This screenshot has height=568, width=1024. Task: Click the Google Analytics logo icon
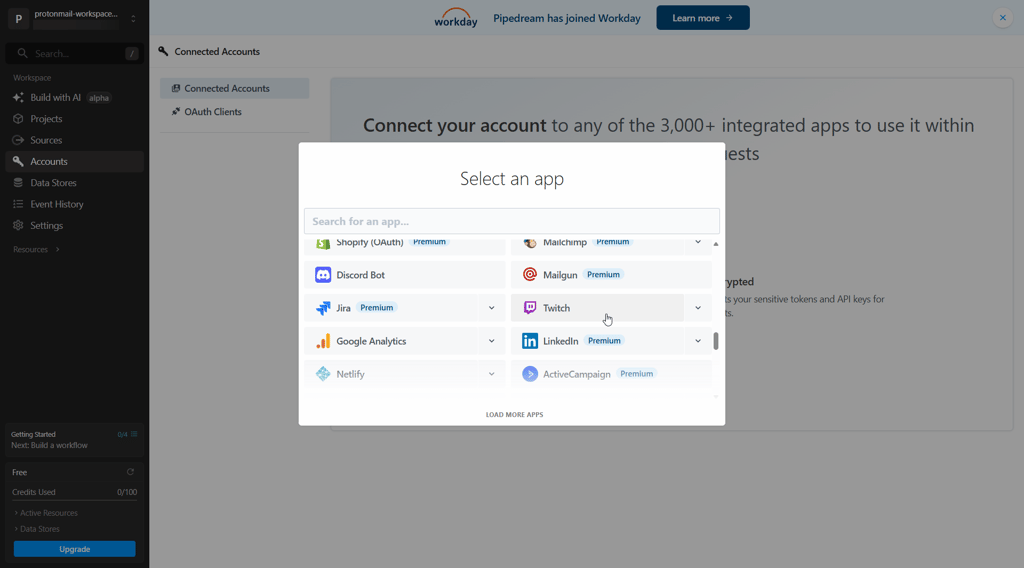[x=323, y=341]
